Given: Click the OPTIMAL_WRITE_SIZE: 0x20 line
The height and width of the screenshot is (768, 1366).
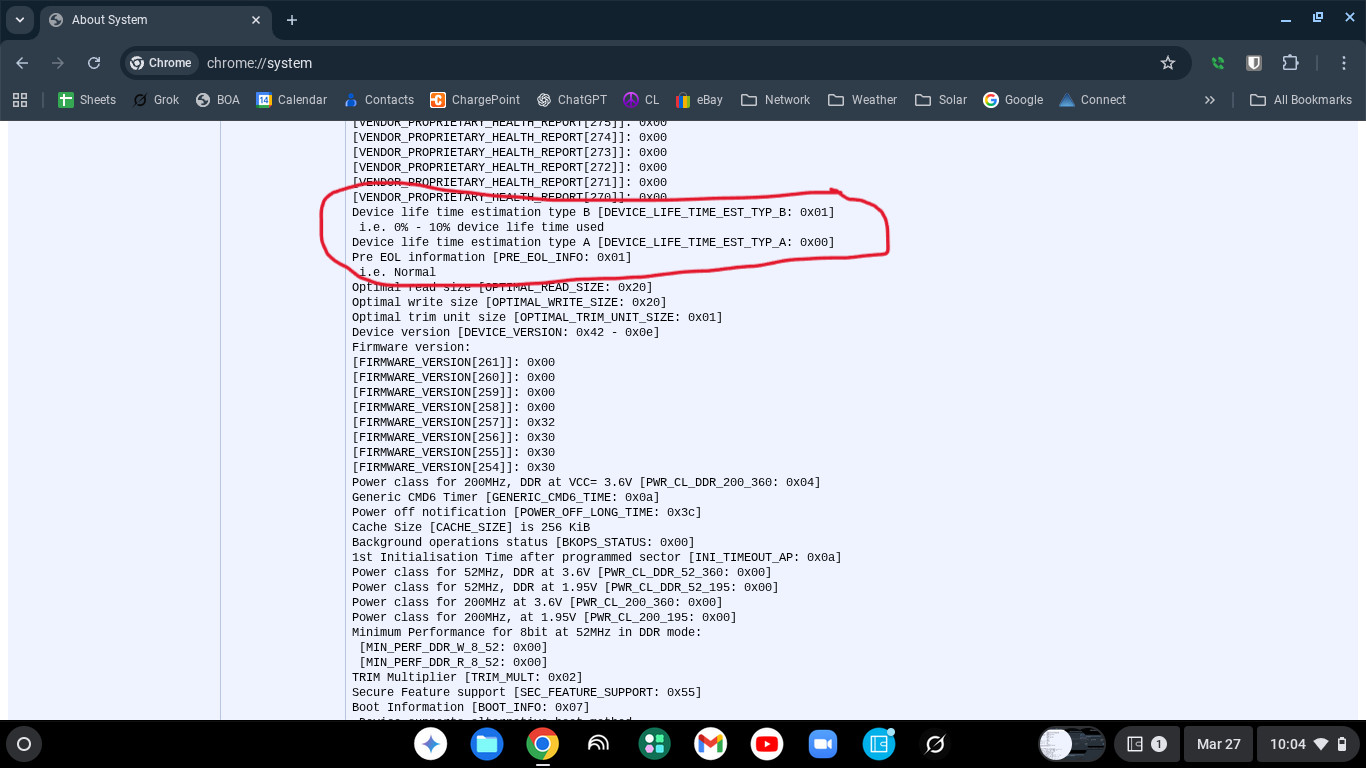Looking at the screenshot, I should coord(509,302).
